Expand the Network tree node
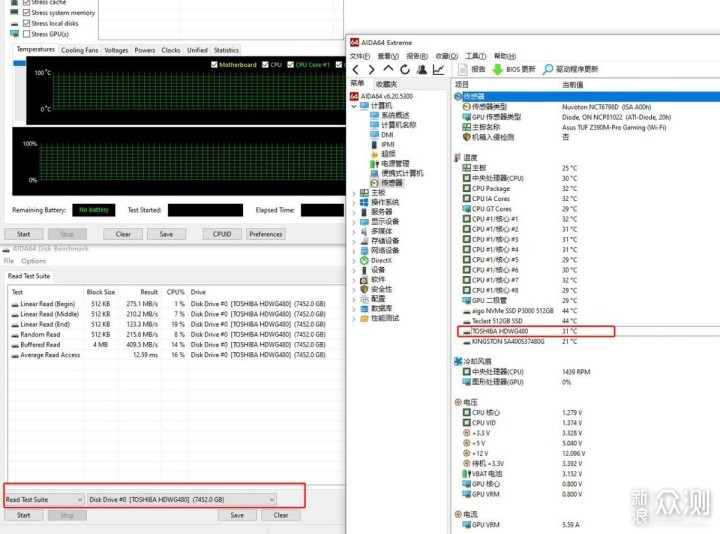This screenshot has width=720, height=534. pos(354,251)
